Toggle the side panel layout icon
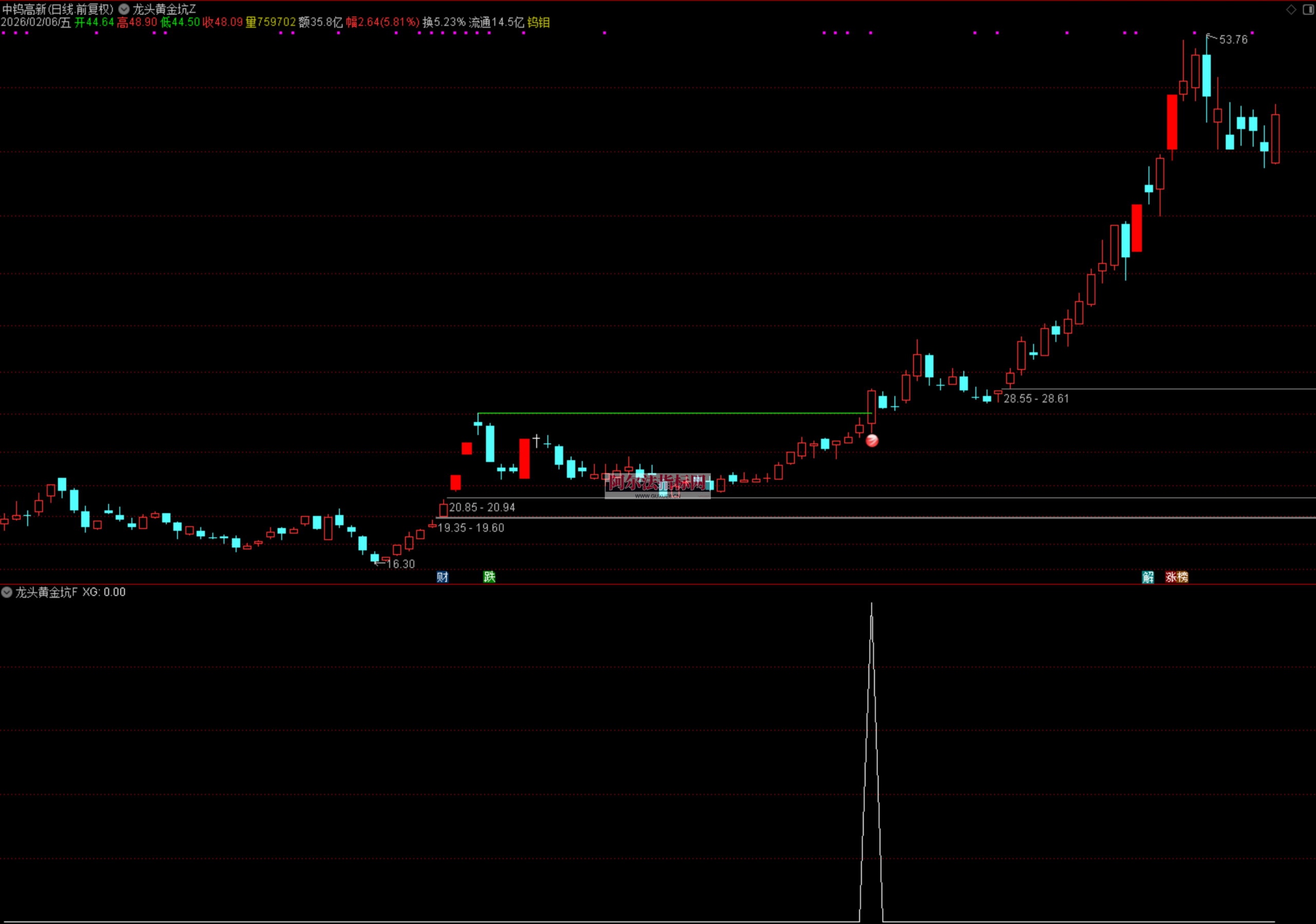Viewport: 1316px width, 924px height. click(x=1308, y=9)
